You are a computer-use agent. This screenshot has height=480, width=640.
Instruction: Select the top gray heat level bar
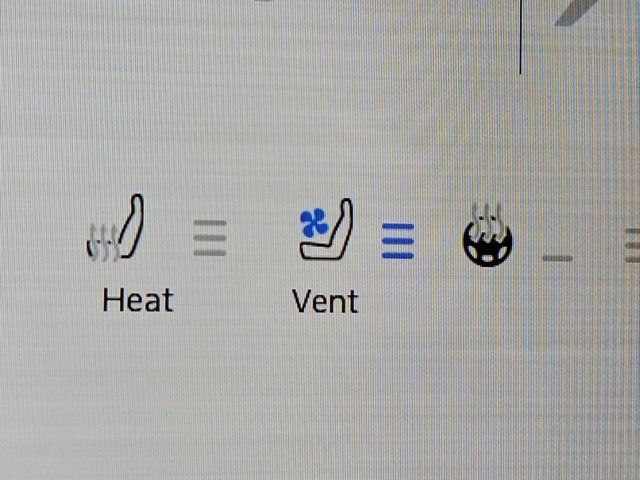[210, 223]
